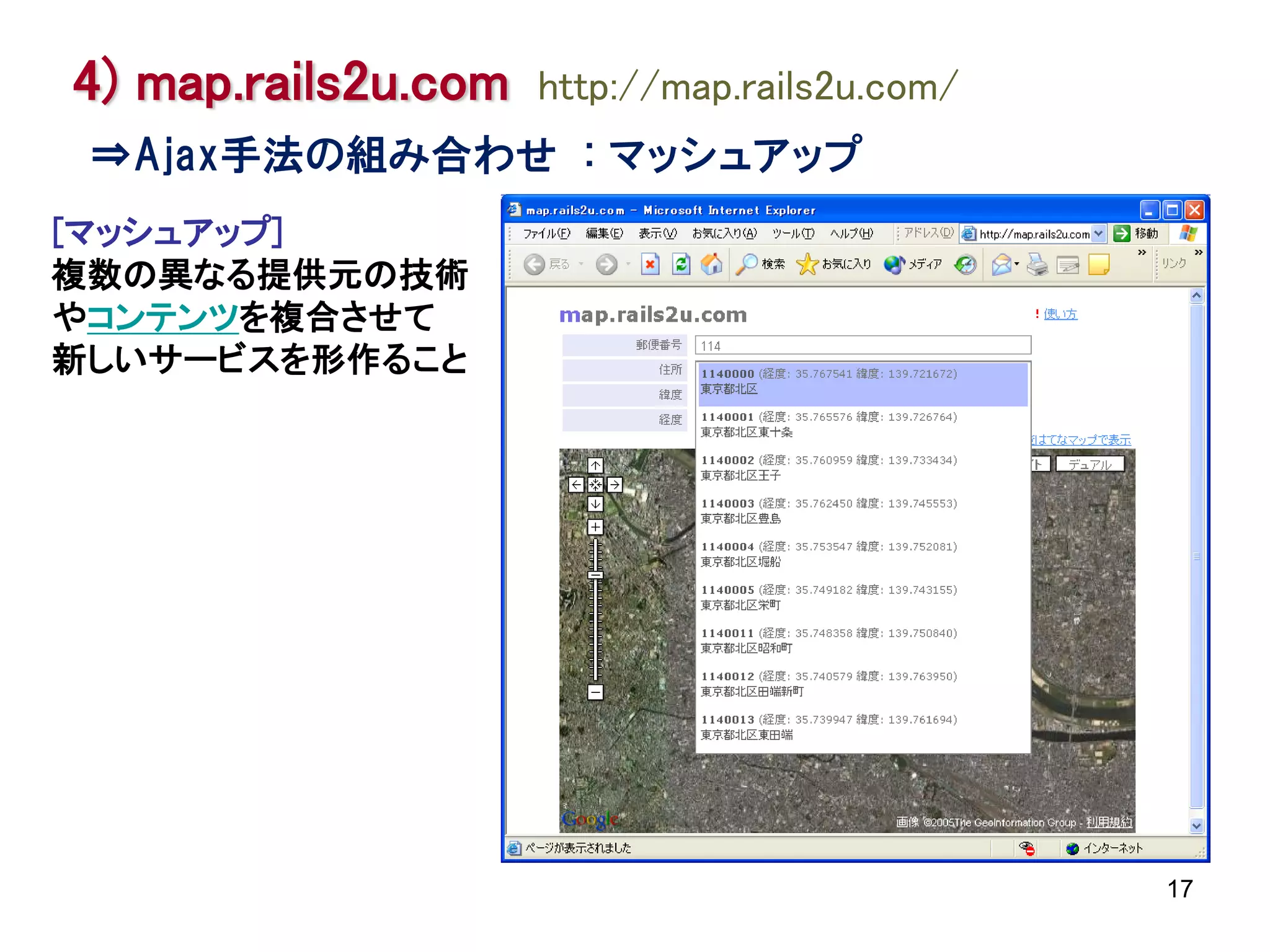Open the Favorites (お気に入り) menu
1270x952 pixels.
725,234
